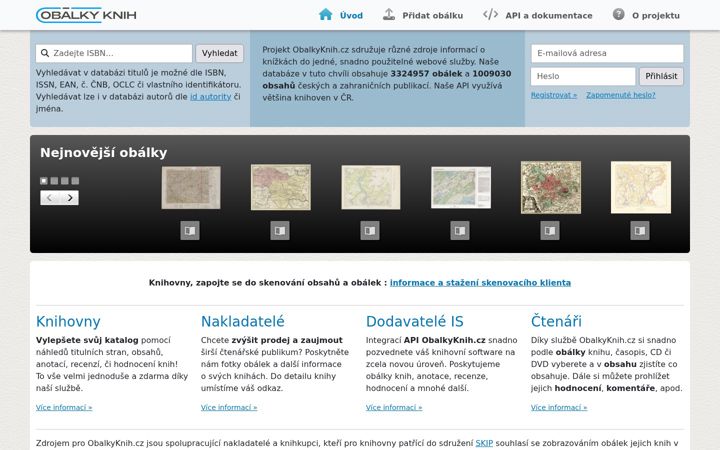The height and width of the screenshot is (450, 720).
Task: Click the Knihovny heading
Action: coord(68,321)
